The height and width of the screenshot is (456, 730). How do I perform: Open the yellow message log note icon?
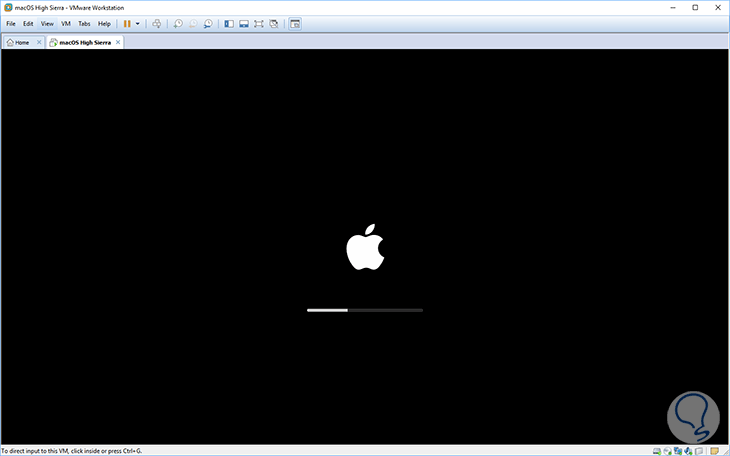714,451
